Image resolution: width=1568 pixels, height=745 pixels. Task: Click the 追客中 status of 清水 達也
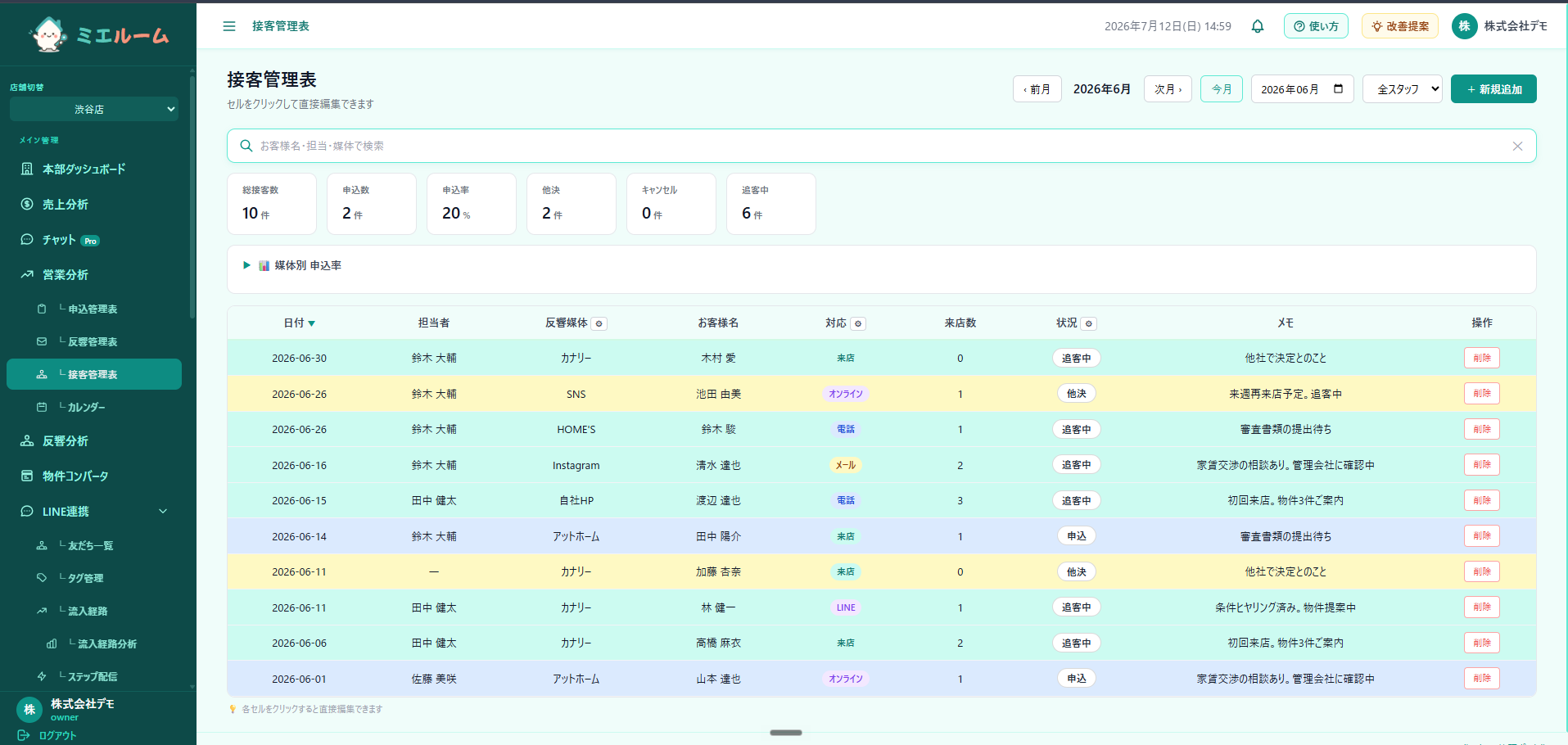1076,465
